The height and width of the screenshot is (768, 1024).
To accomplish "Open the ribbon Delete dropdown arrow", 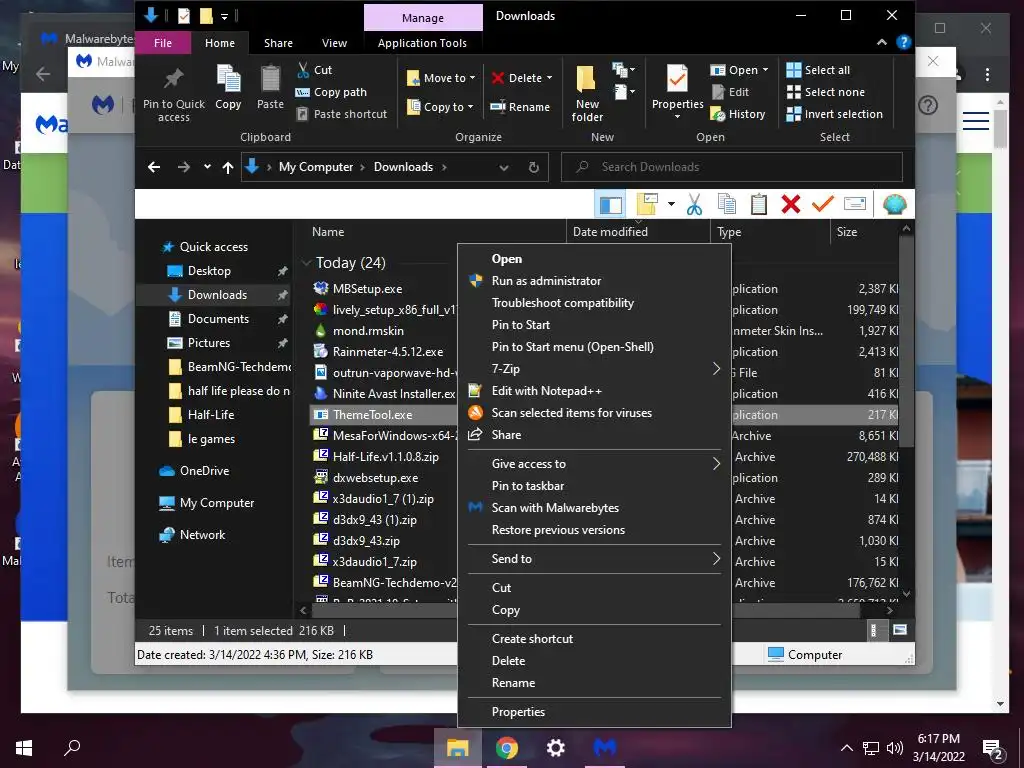I will coord(549,78).
